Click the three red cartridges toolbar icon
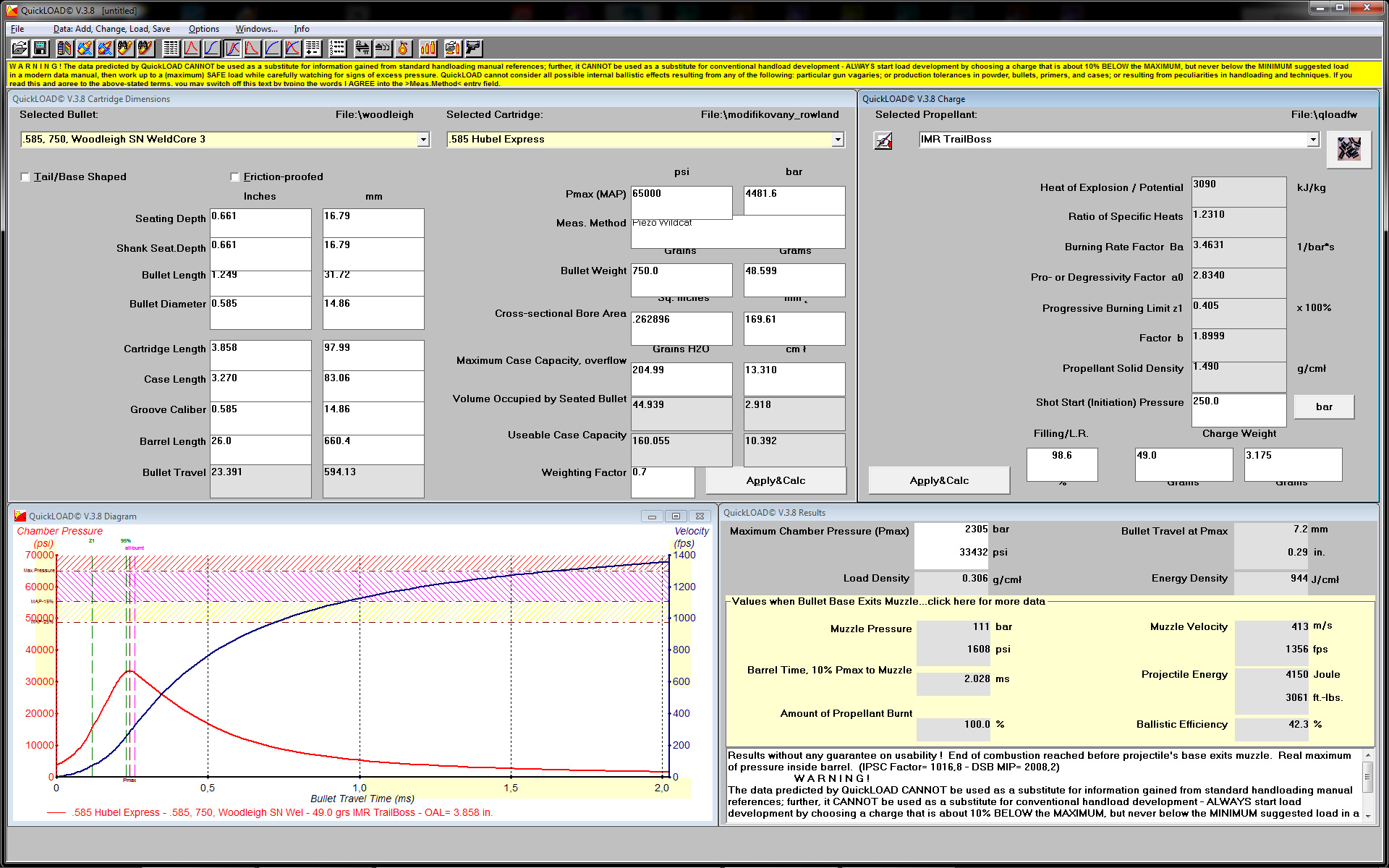The height and width of the screenshot is (868, 1389). 428,48
